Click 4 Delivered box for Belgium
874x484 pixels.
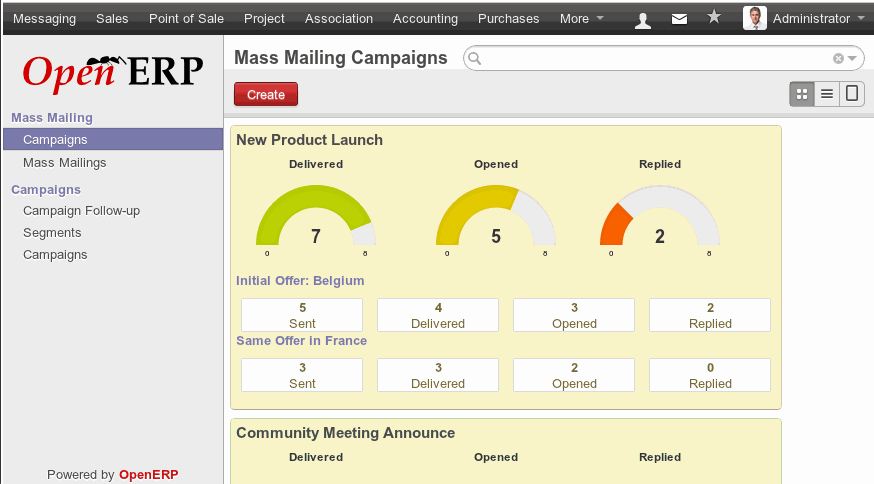[438, 315]
